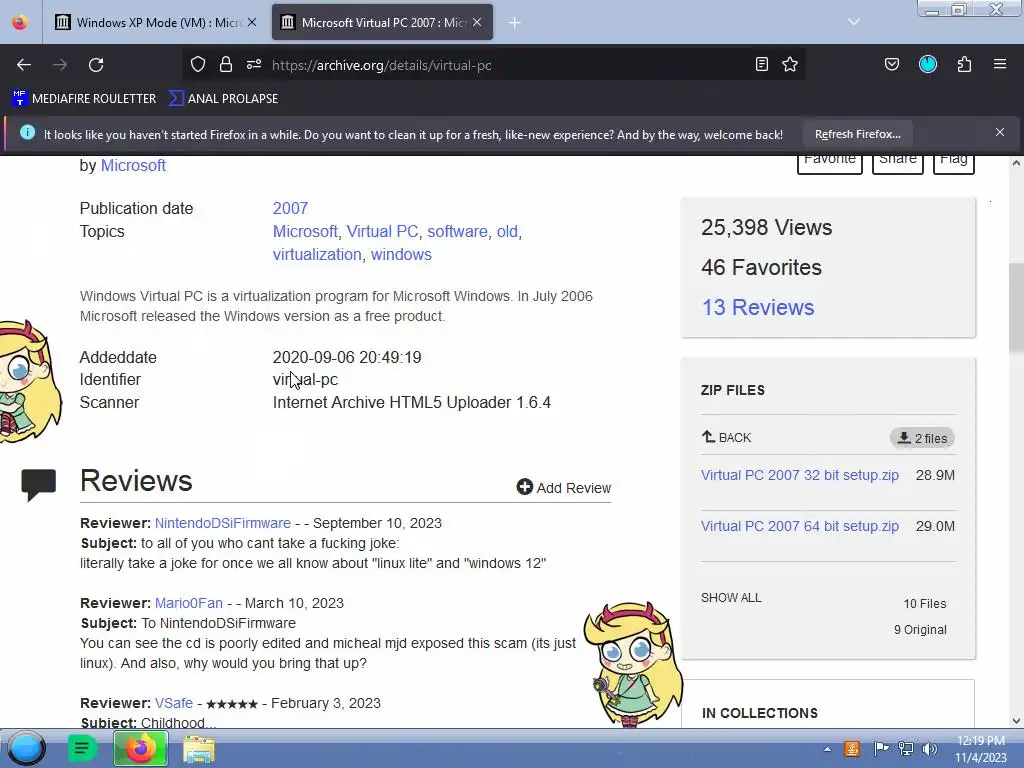The image size is (1024, 768).
Task: Click the Java update tray icon
Action: 852,748
